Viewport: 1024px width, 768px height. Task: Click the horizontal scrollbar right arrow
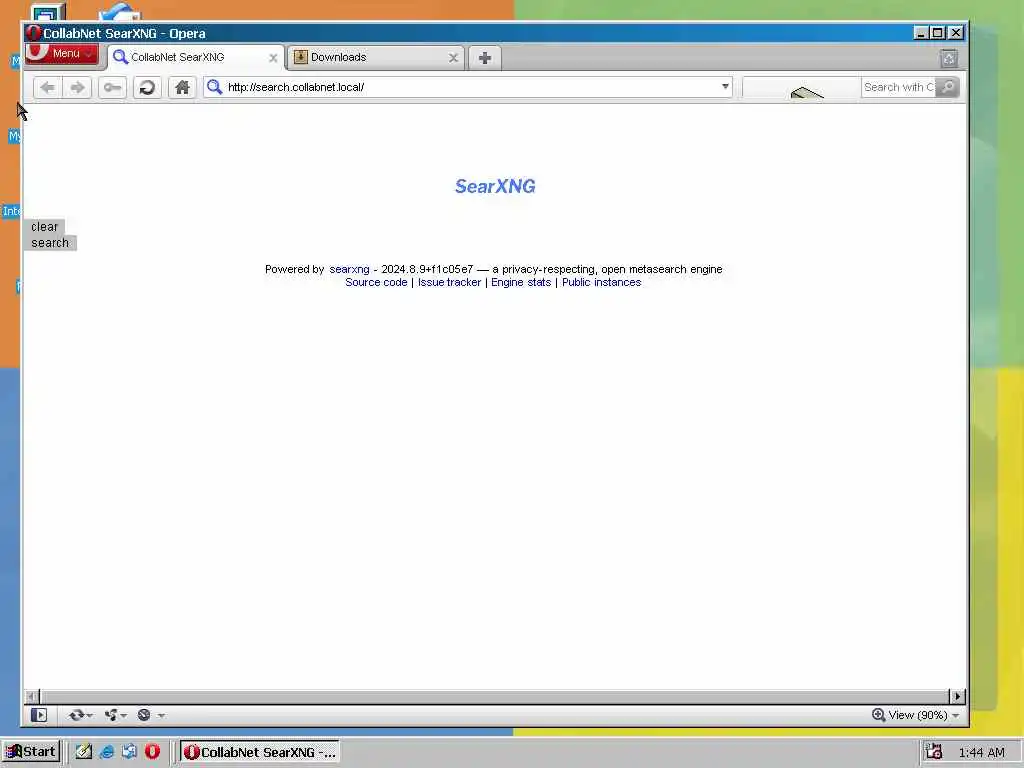957,697
